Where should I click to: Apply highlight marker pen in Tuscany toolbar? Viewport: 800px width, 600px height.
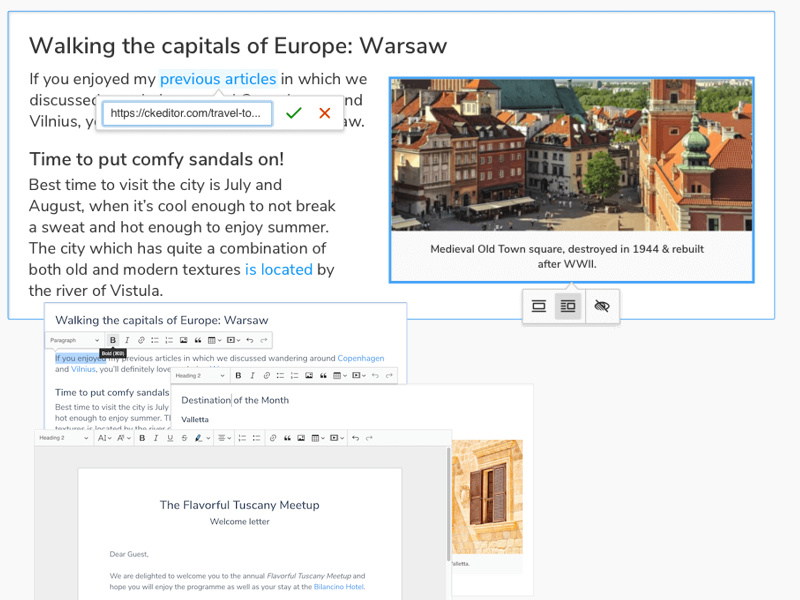click(x=198, y=438)
